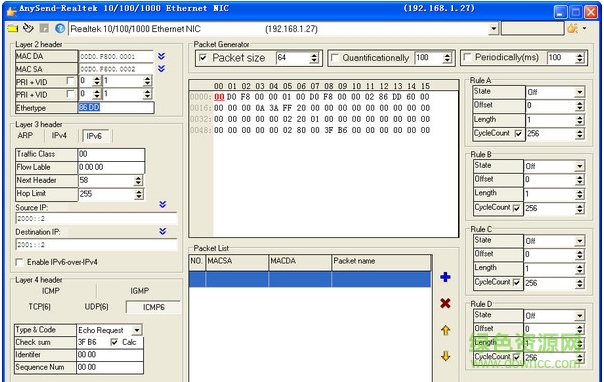Open the Rule A State dropdown
The image size is (604, 382).
point(579,92)
